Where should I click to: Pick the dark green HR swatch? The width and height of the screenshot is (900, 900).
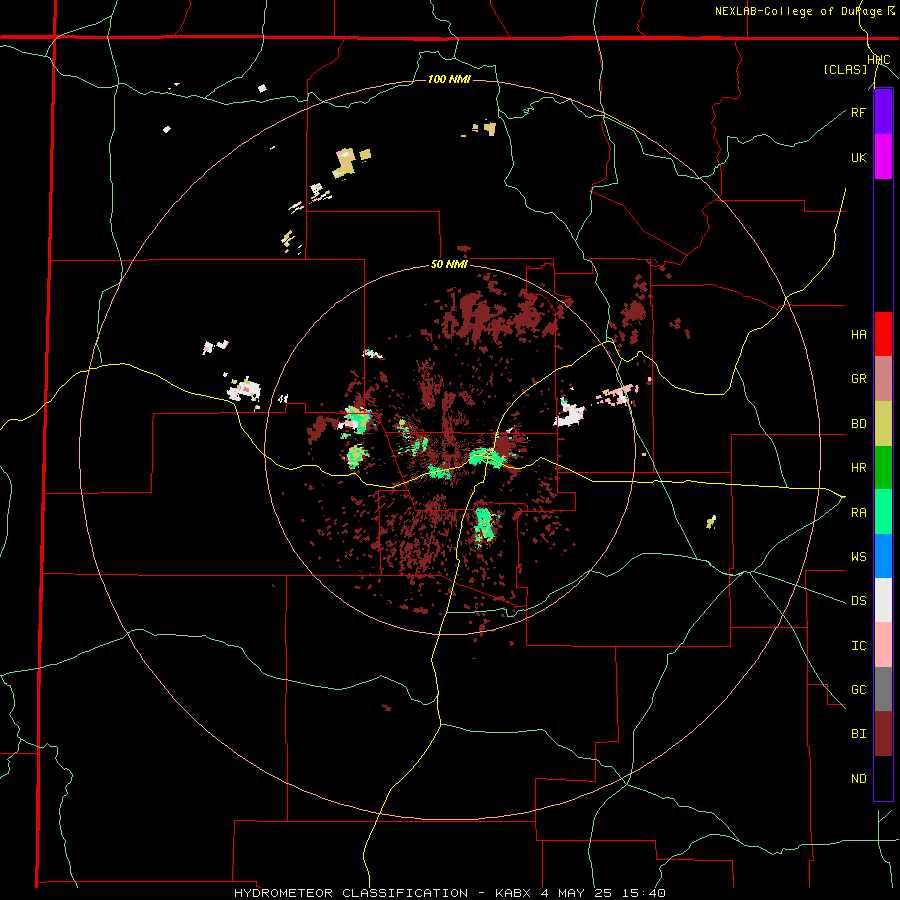pyautogui.click(x=883, y=468)
